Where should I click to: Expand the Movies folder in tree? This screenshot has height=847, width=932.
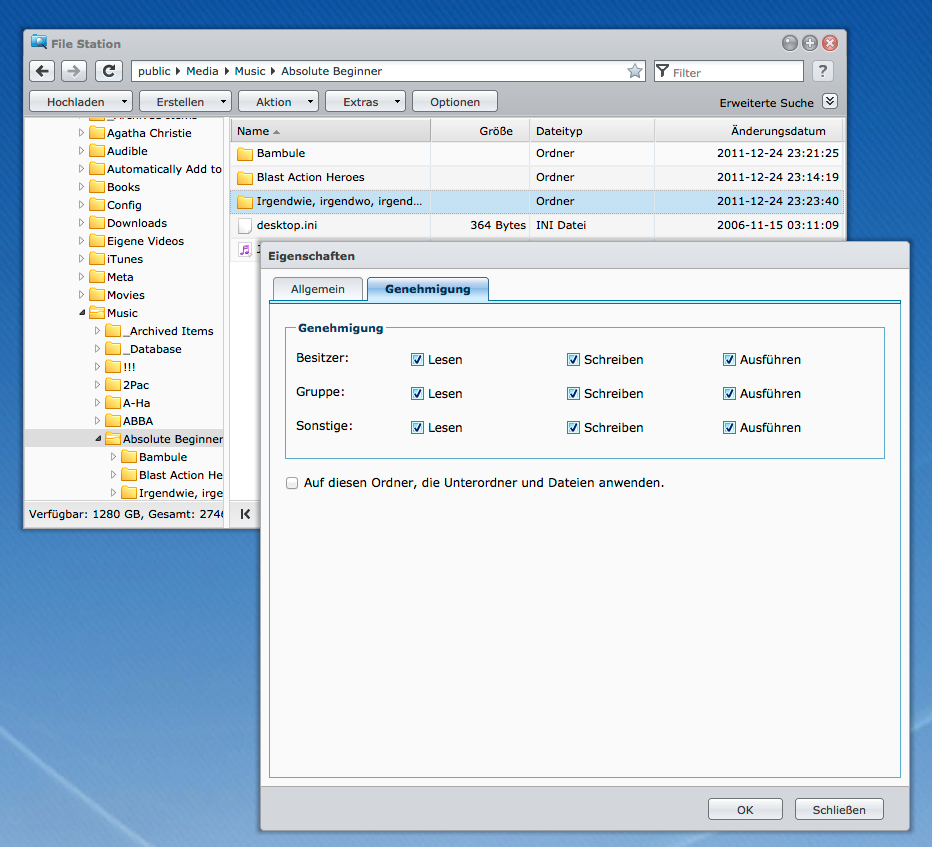82,295
